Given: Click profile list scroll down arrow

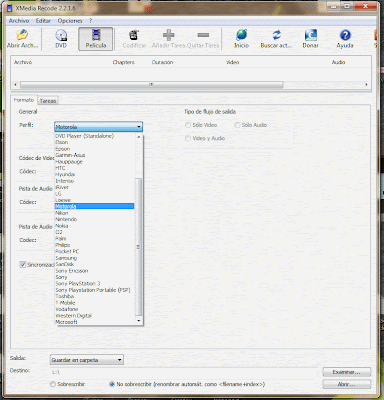Looking at the screenshot, I should tap(139, 321).
